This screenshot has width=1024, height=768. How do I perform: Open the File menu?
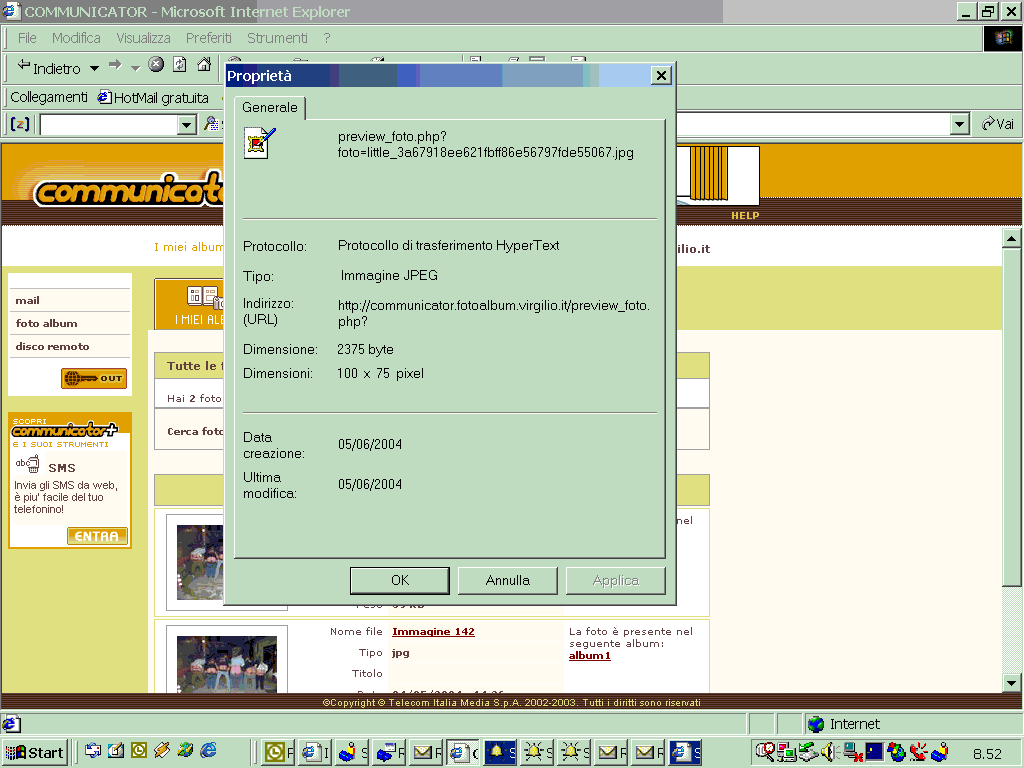27,38
